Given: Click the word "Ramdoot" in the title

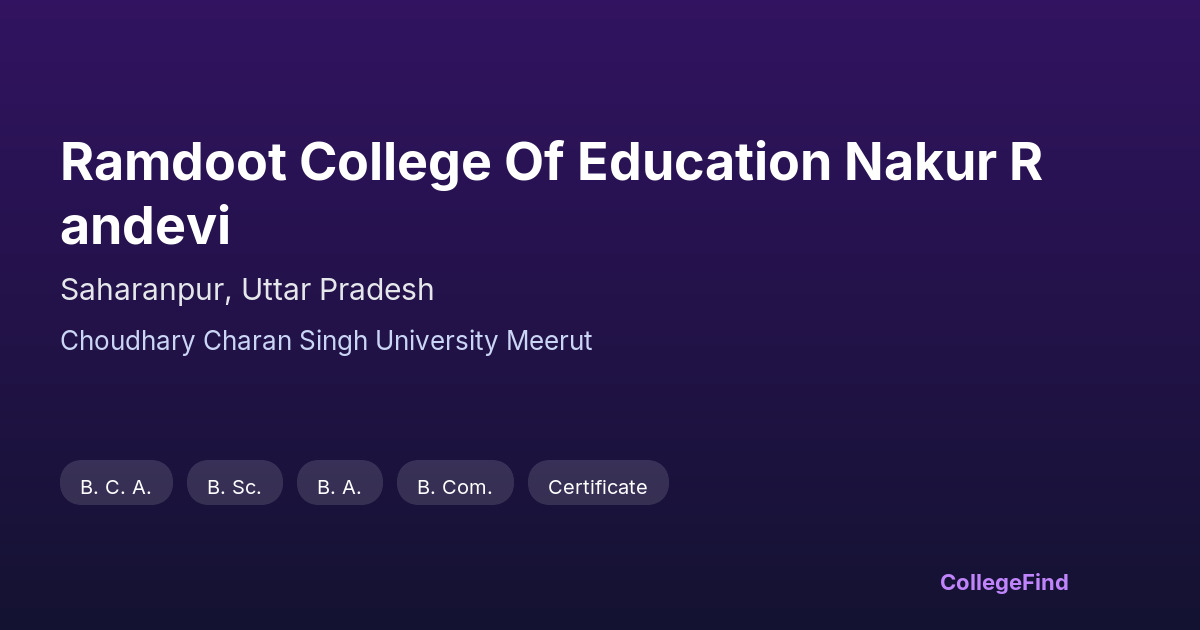Looking at the screenshot, I should (x=173, y=163).
